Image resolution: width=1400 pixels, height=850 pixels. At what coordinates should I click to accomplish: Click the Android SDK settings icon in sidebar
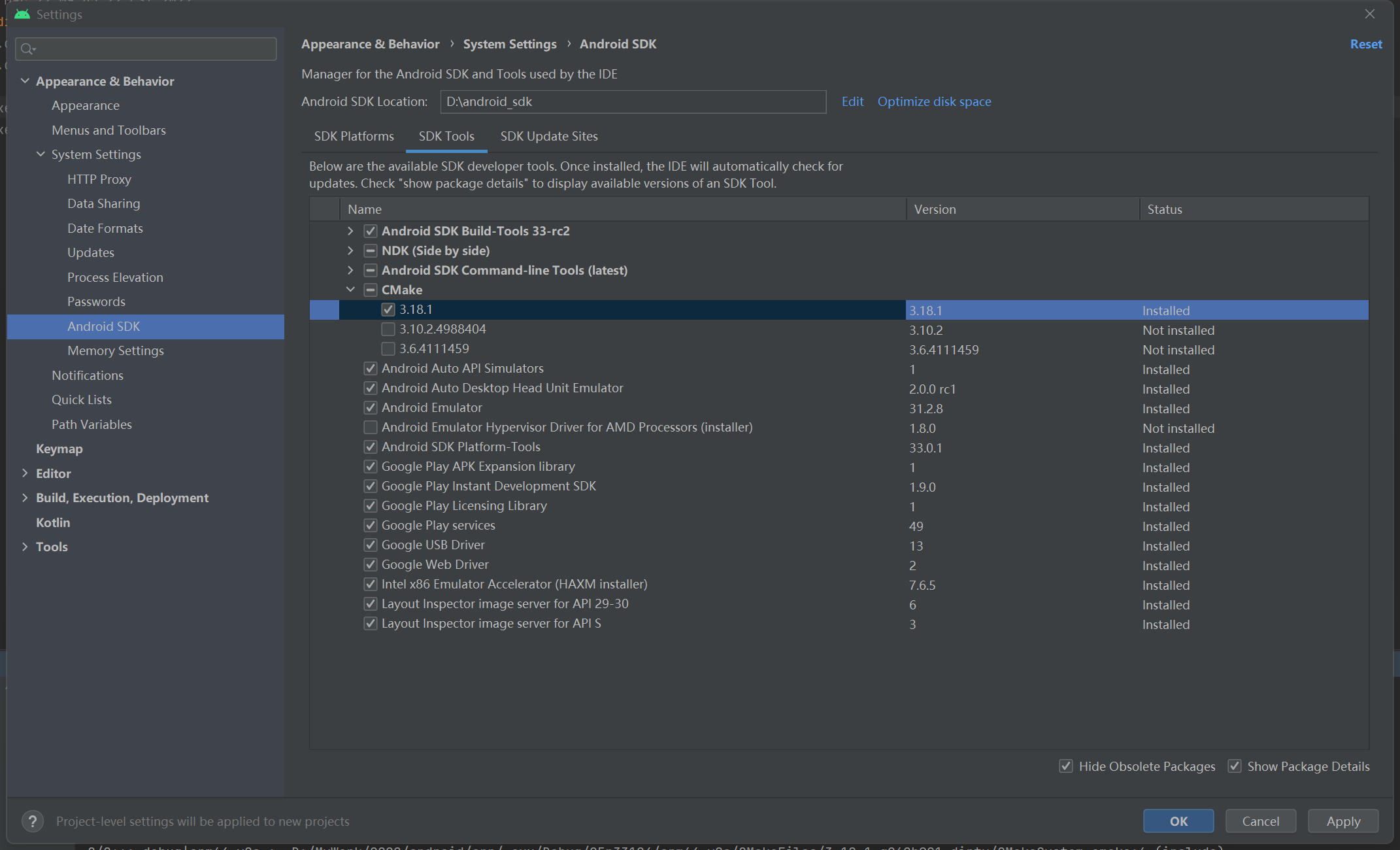102,326
